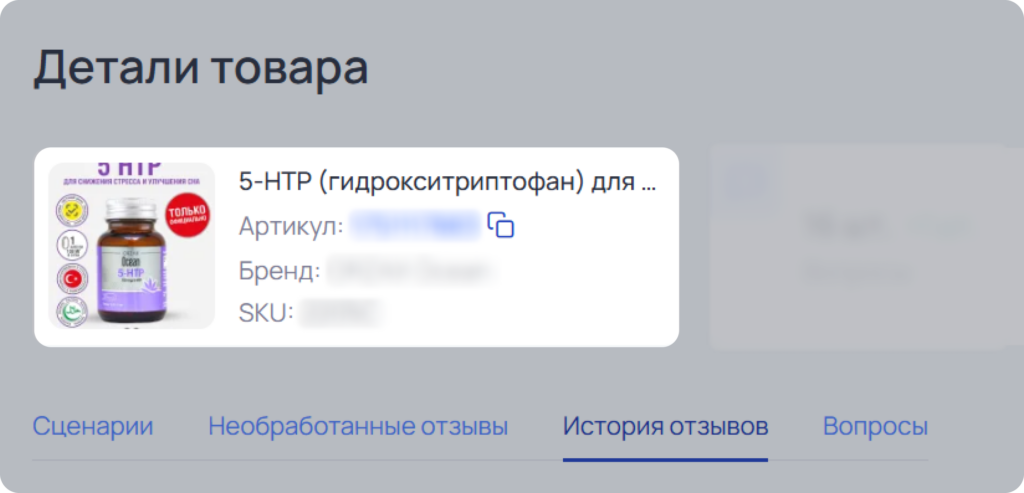Select the История отзывов tab
Image resolution: width=1024 pixels, height=493 pixels.
pos(665,427)
